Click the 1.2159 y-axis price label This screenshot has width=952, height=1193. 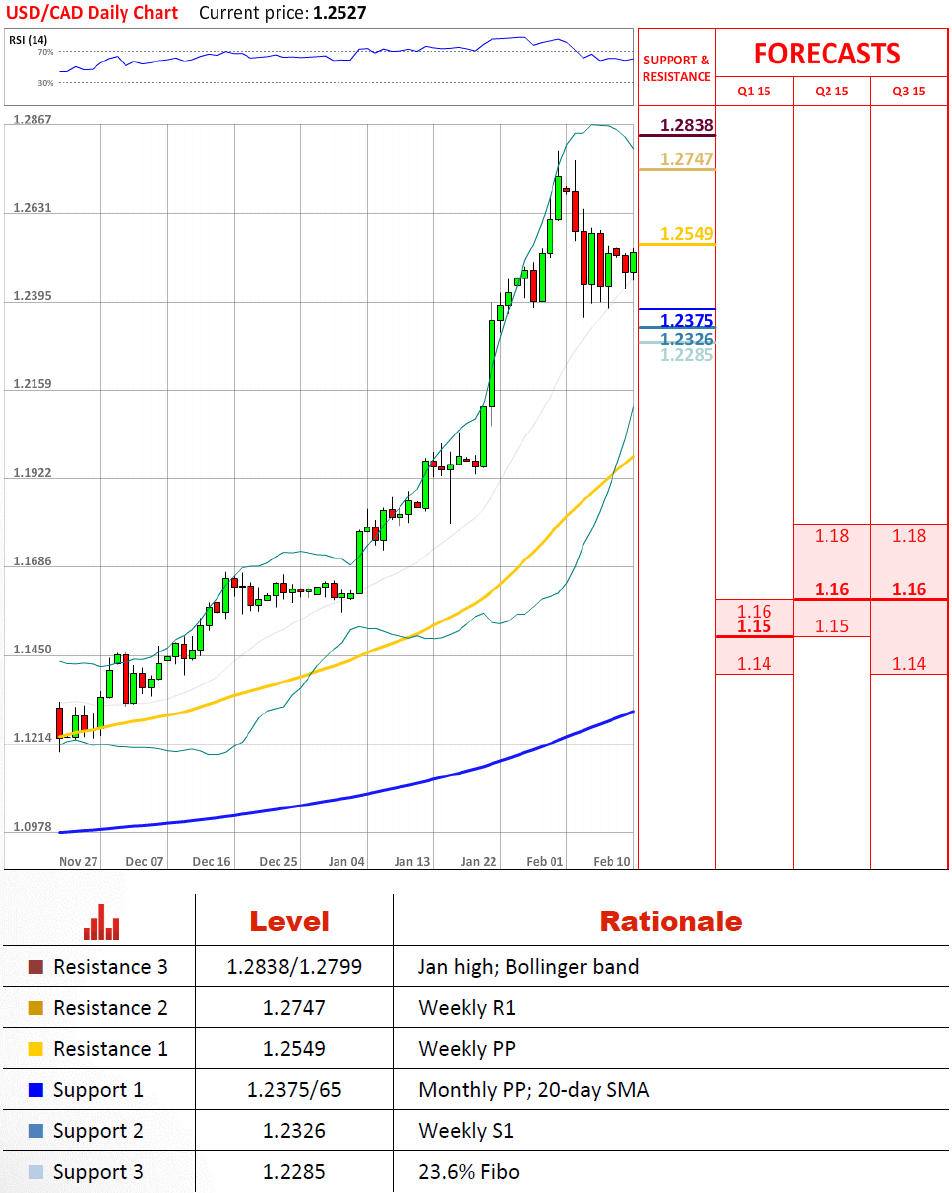[x=32, y=384]
